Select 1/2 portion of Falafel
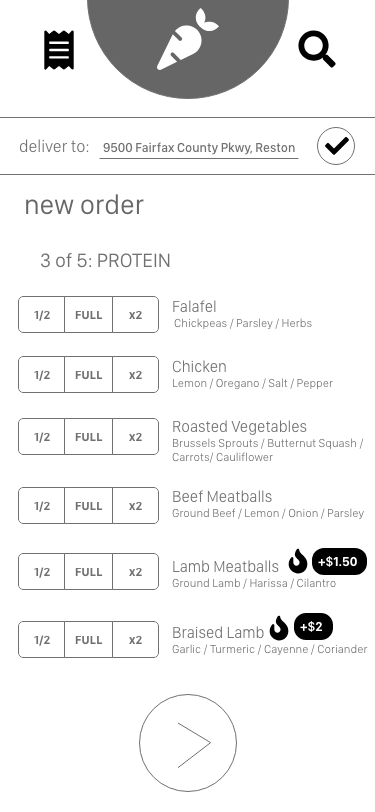Screen dimensions: 375x812 point(41,314)
